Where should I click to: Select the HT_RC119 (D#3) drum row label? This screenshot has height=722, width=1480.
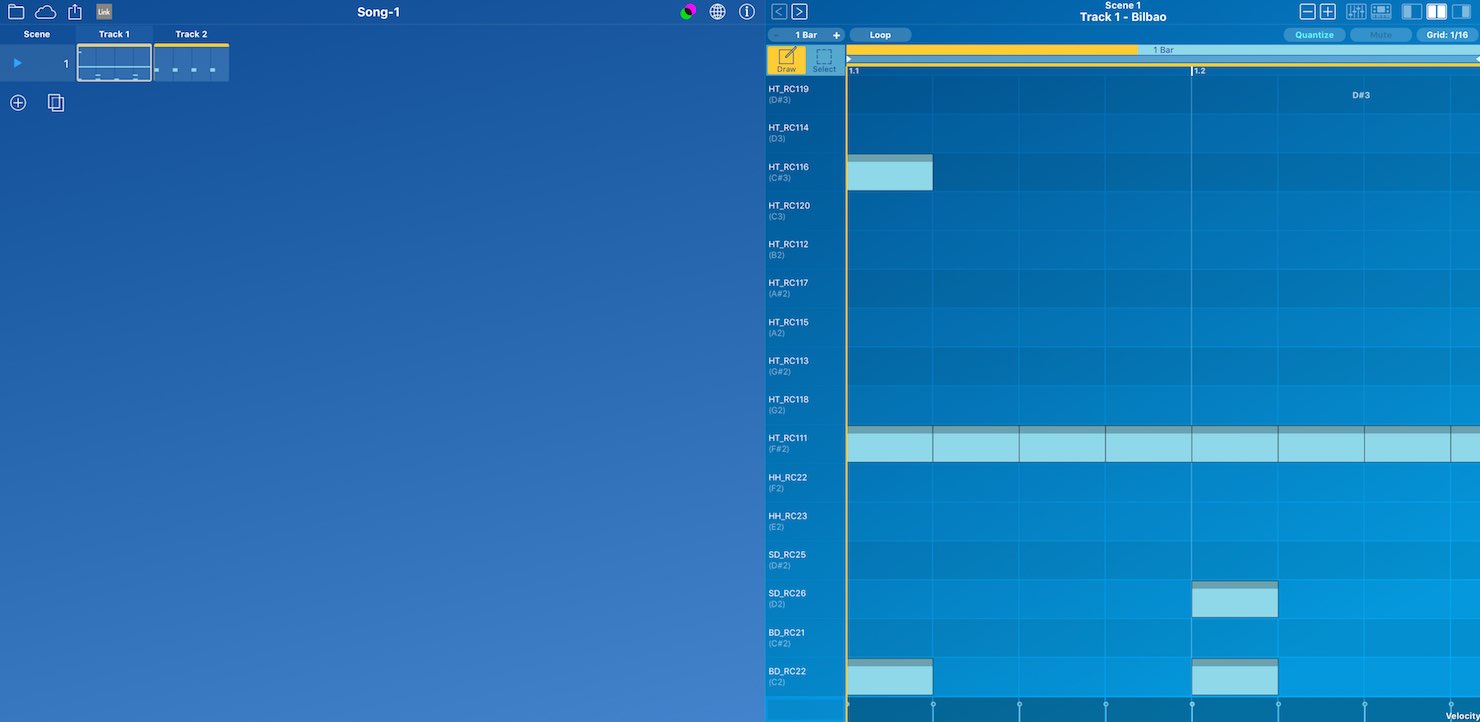tap(806, 94)
